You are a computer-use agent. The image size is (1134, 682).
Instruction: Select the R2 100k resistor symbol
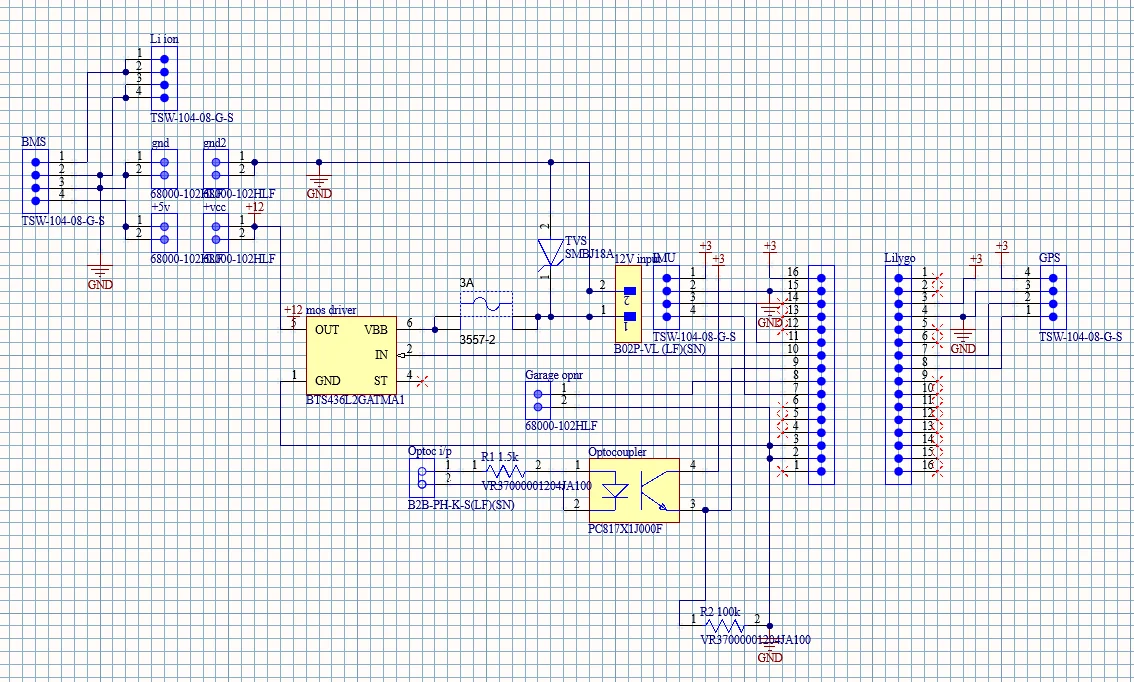click(724, 625)
